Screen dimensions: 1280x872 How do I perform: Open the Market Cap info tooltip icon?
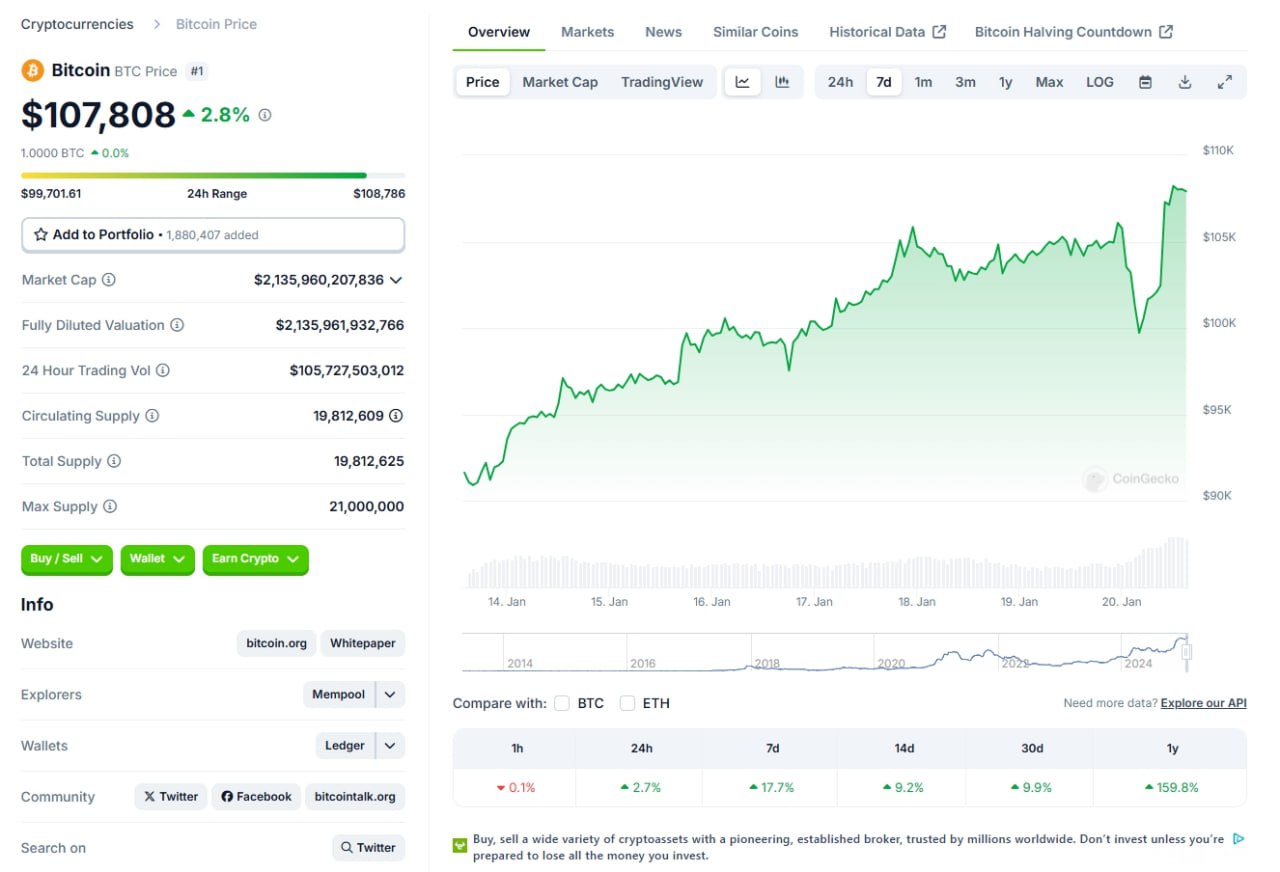click(x=109, y=280)
